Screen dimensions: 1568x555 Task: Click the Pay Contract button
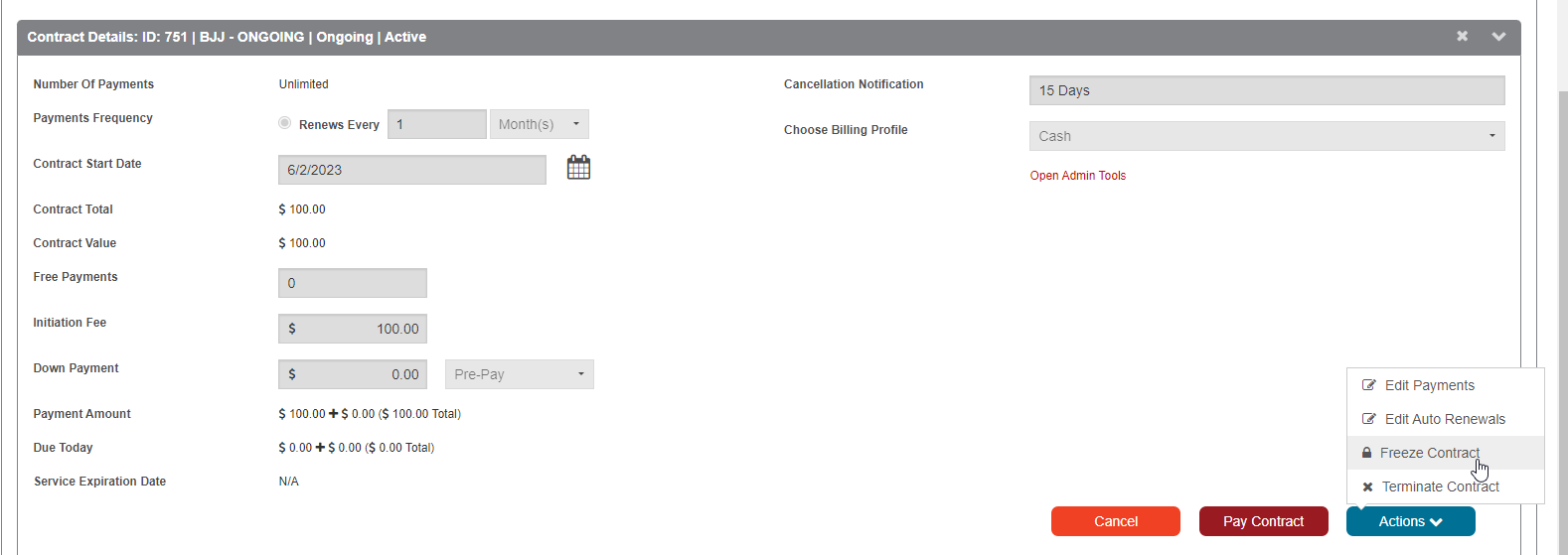point(1263,521)
